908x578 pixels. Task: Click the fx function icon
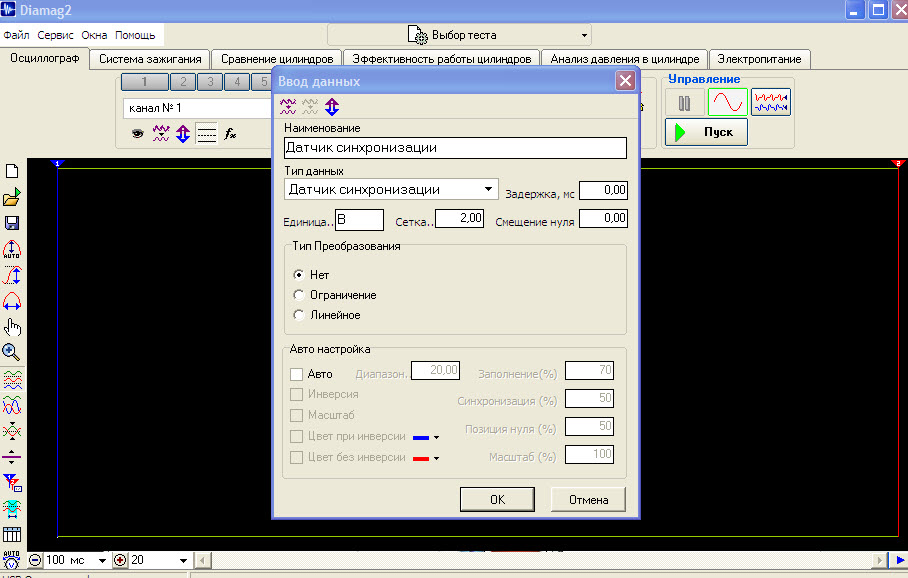[x=230, y=134]
